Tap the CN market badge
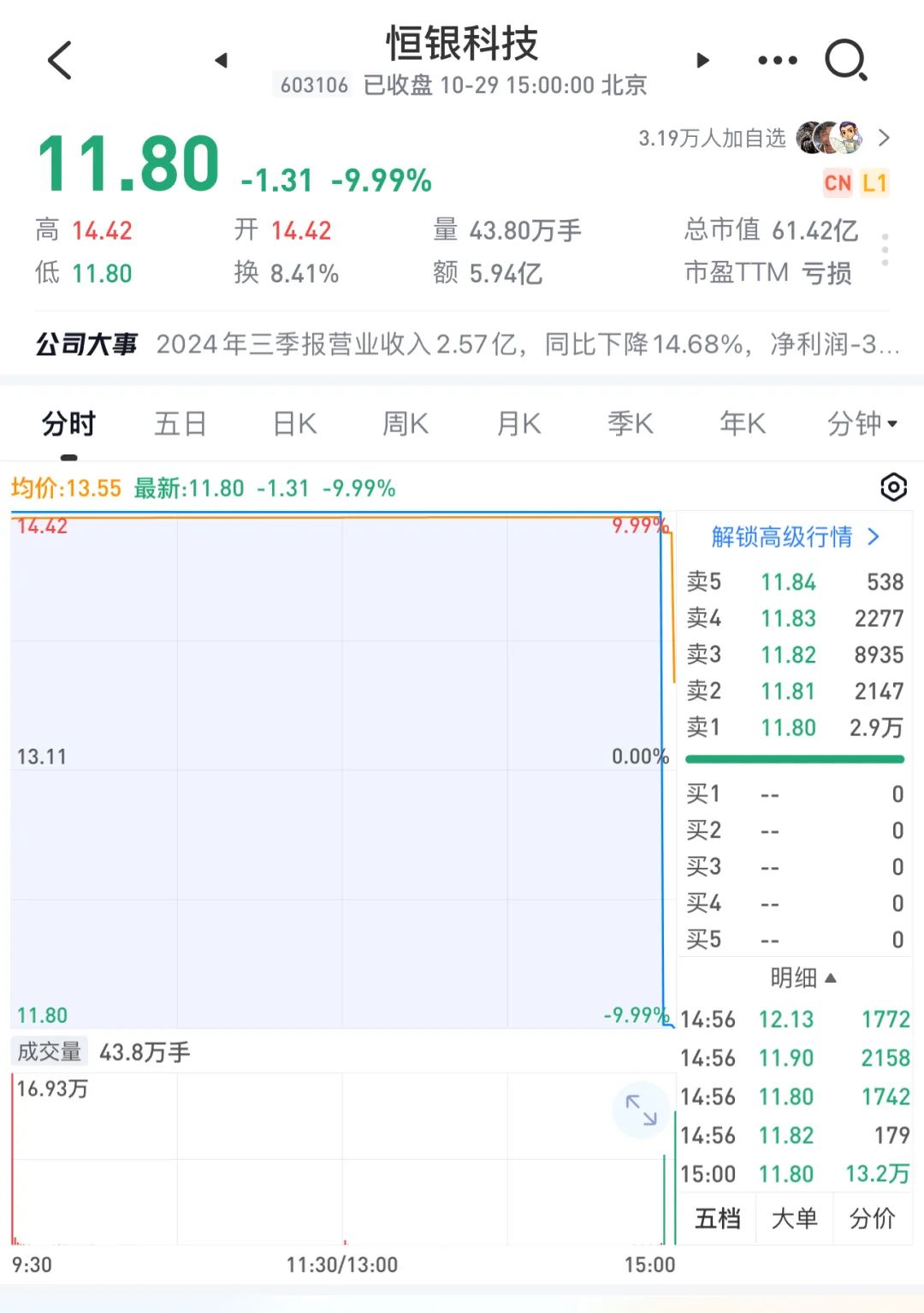Viewport: 924px width, 1313px height. click(838, 183)
